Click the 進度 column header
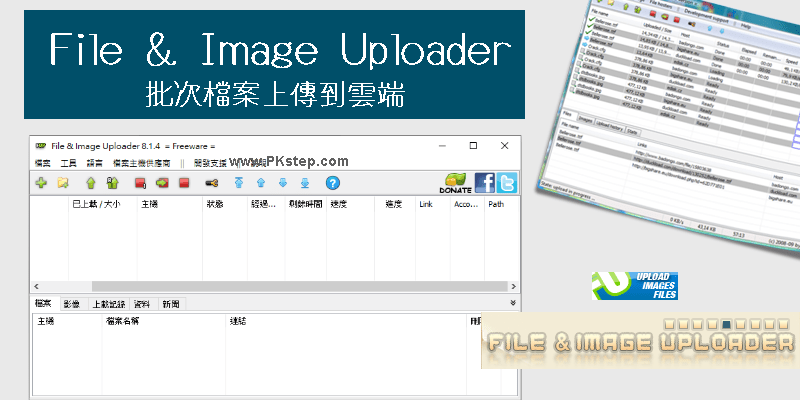The image size is (800, 400). (x=394, y=204)
